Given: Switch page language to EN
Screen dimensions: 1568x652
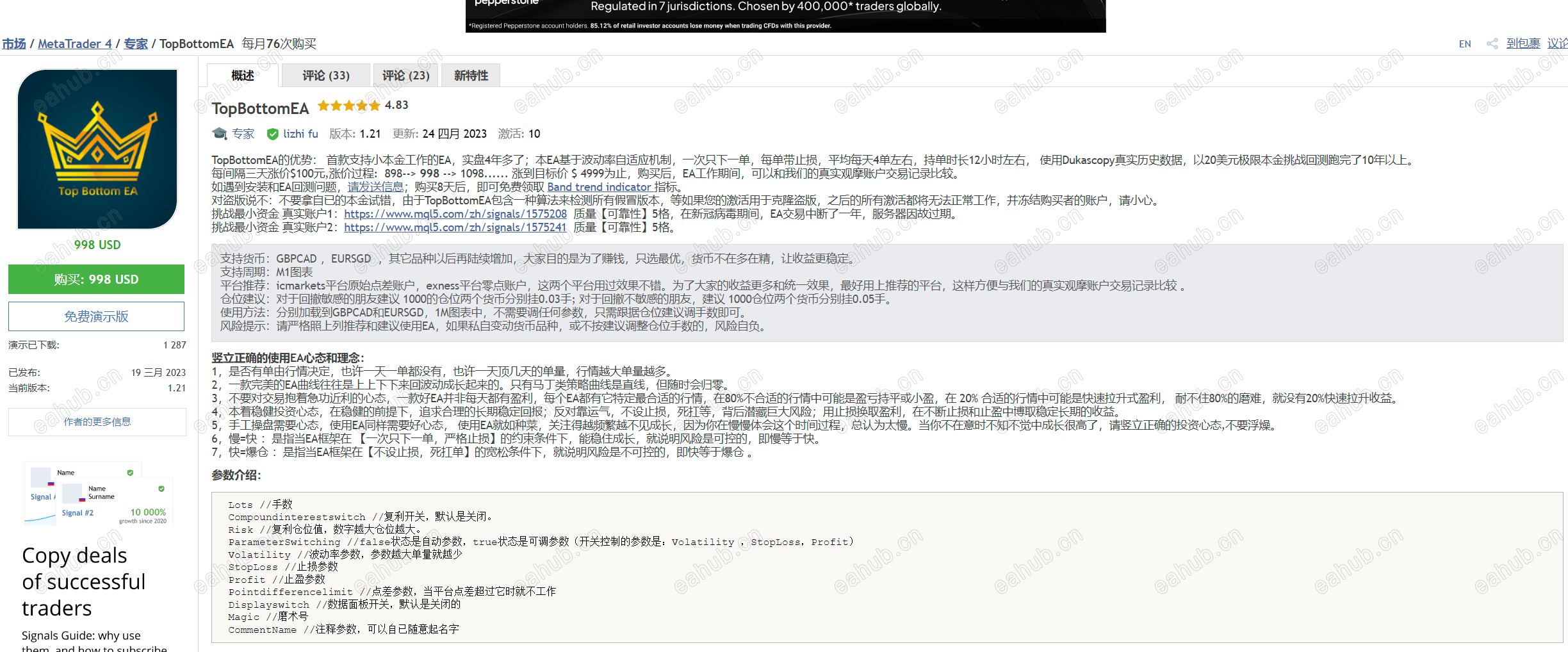Looking at the screenshot, I should tap(1464, 43).
